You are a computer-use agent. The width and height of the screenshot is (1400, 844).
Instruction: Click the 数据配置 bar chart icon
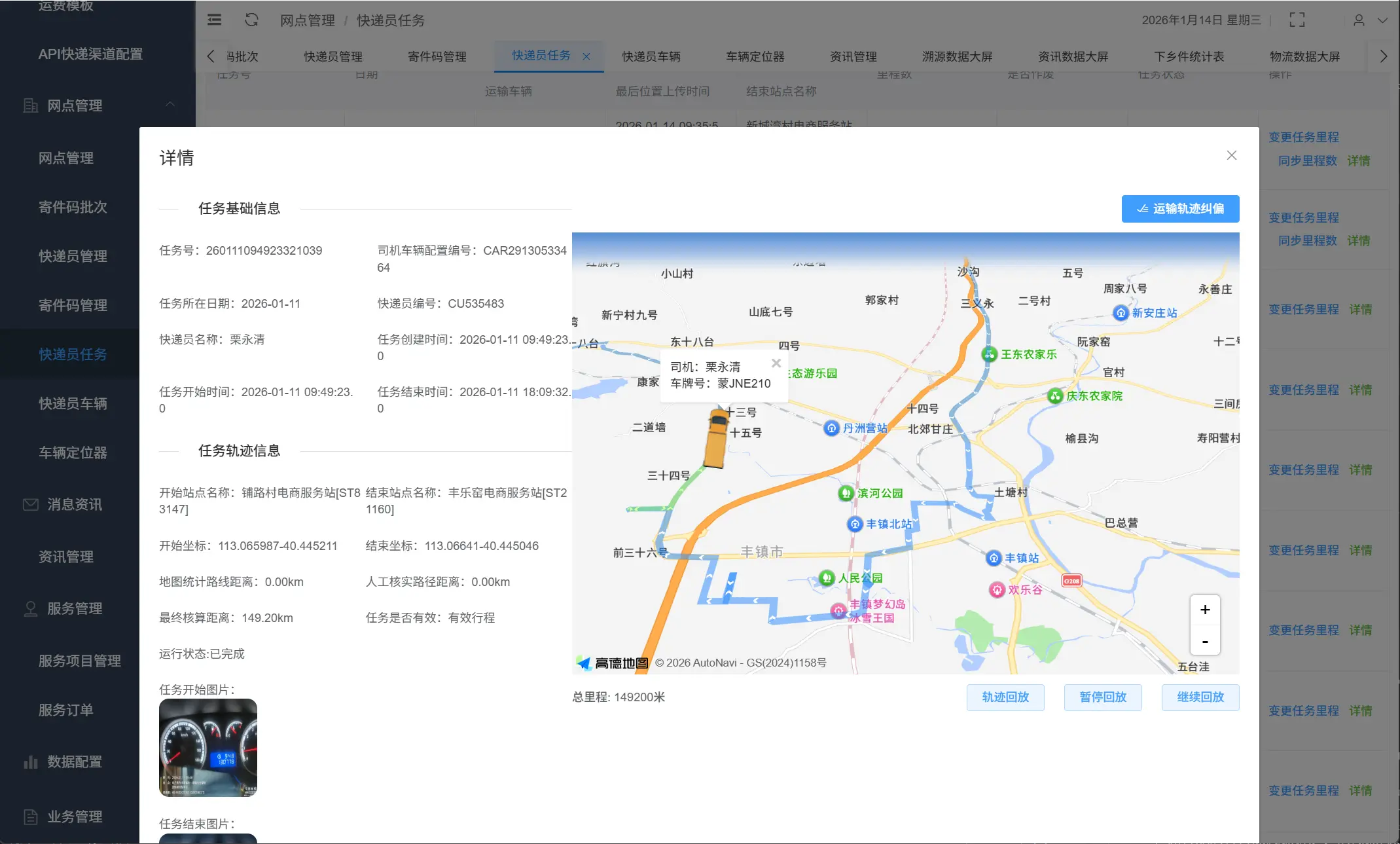30,762
